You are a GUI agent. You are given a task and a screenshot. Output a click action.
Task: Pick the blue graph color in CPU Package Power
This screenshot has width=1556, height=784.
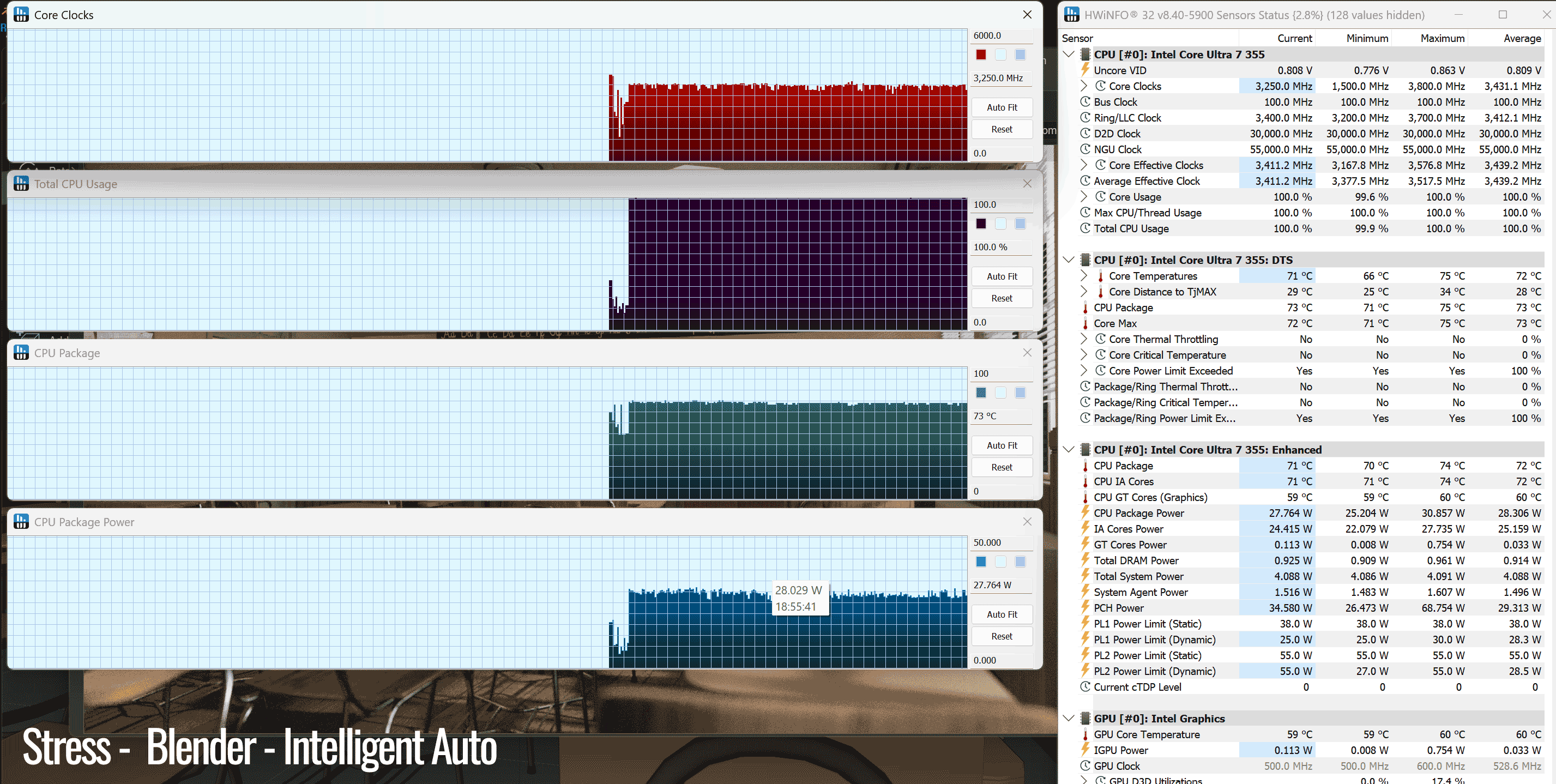pyautogui.click(x=981, y=562)
